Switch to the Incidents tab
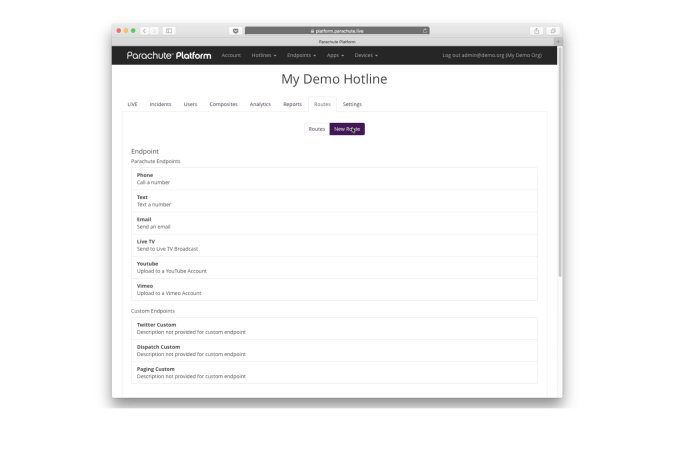Viewport: 680px width, 449px height. pos(160,105)
